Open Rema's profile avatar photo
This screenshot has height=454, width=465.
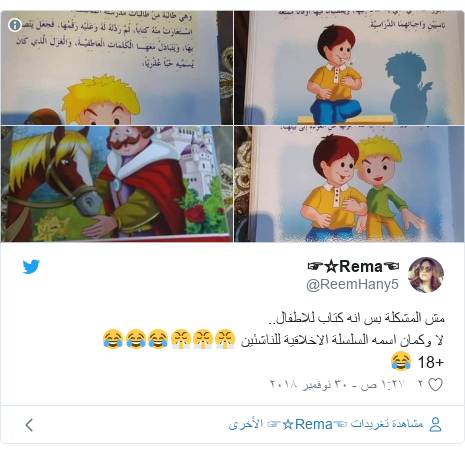426,275
